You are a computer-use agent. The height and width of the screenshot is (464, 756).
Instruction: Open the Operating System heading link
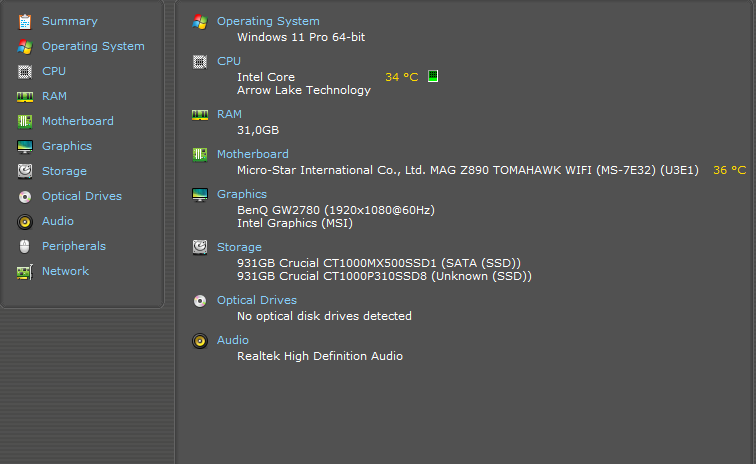pos(268,21)
